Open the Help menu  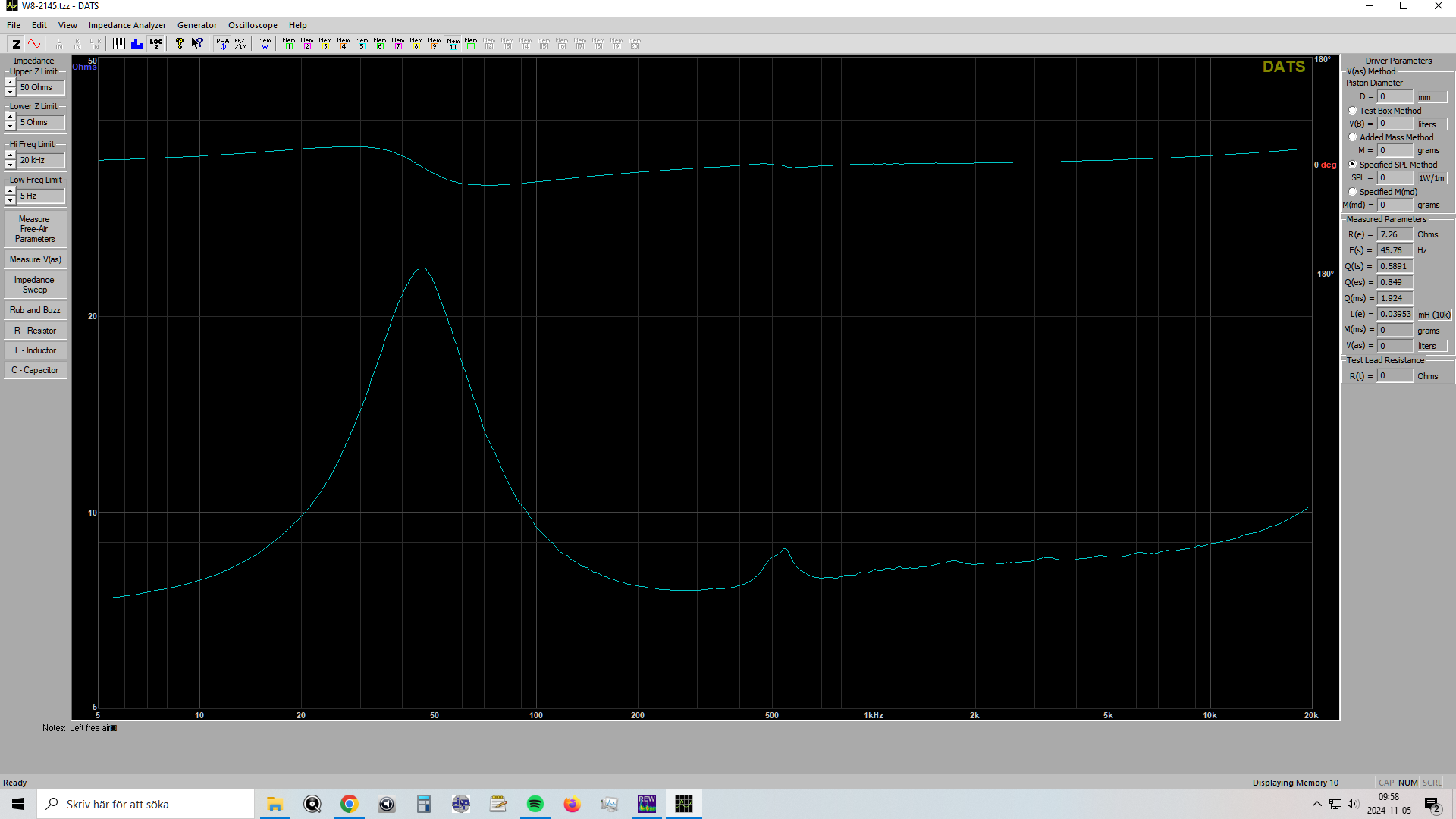click(x=297, y=25)
